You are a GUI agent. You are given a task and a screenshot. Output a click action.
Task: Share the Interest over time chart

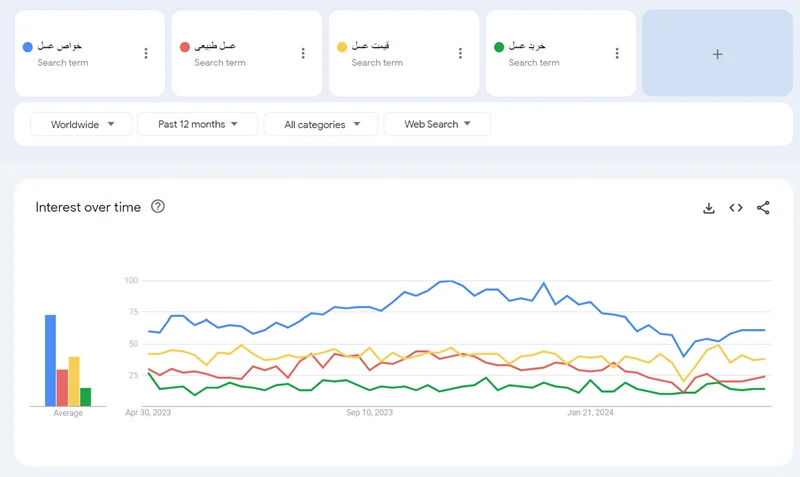coord(763,208)
